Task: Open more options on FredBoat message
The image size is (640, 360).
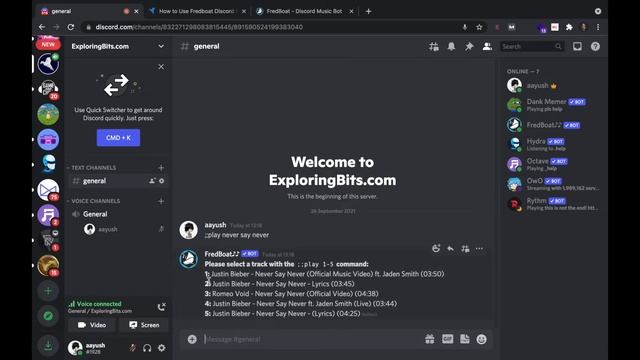Action: pyautogui.click(x=479, y=248)
